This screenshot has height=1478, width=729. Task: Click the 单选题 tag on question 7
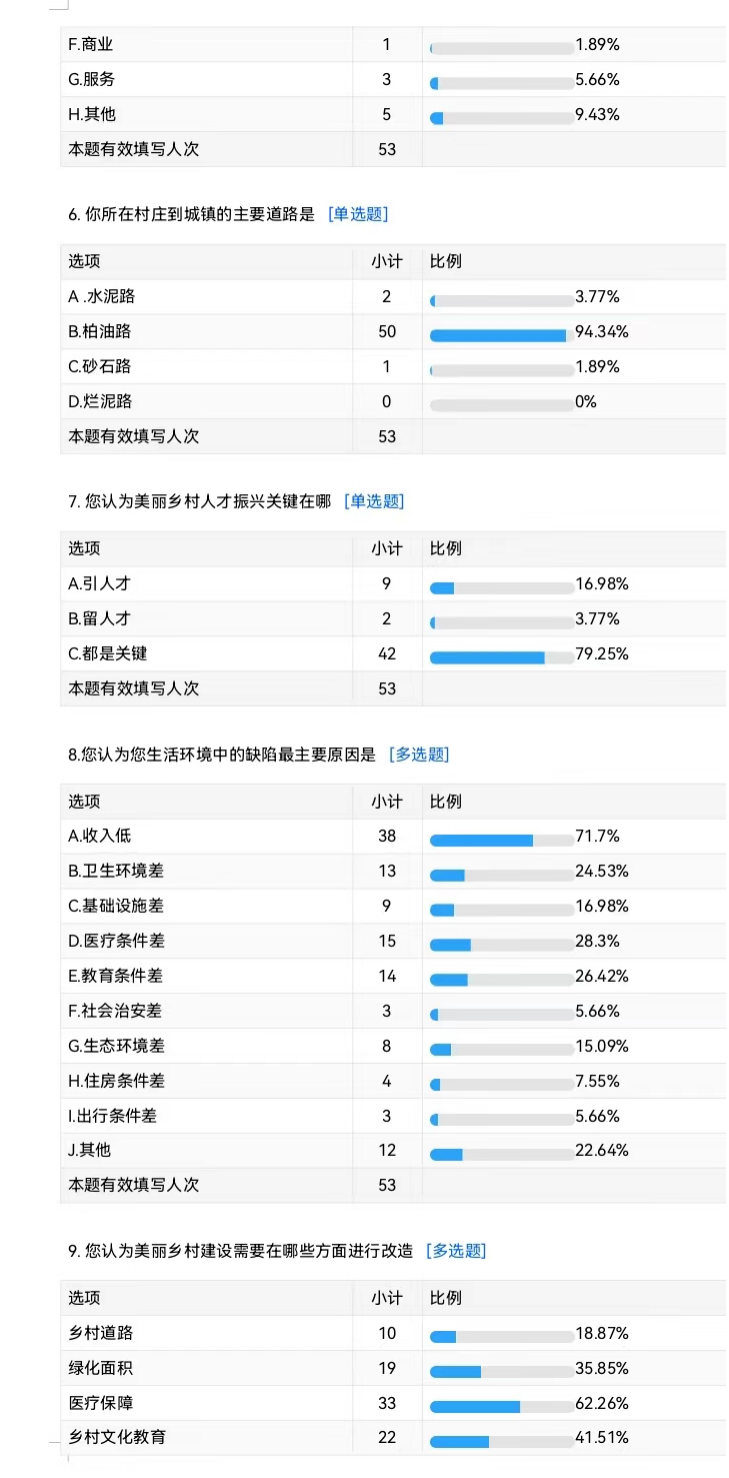[x=374, y=501]
